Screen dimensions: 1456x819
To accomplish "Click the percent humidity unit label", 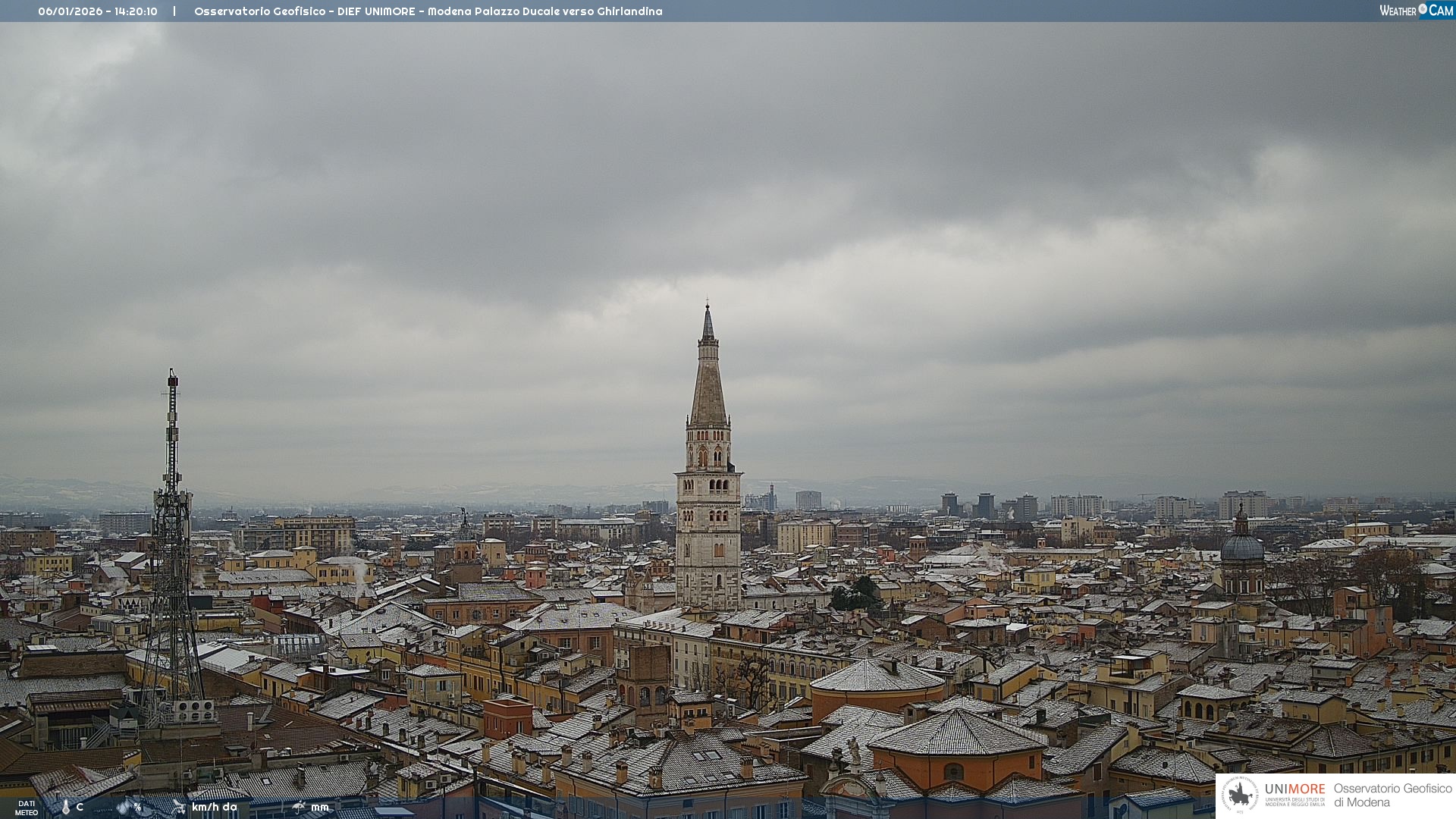I will (x=137, y=807).
